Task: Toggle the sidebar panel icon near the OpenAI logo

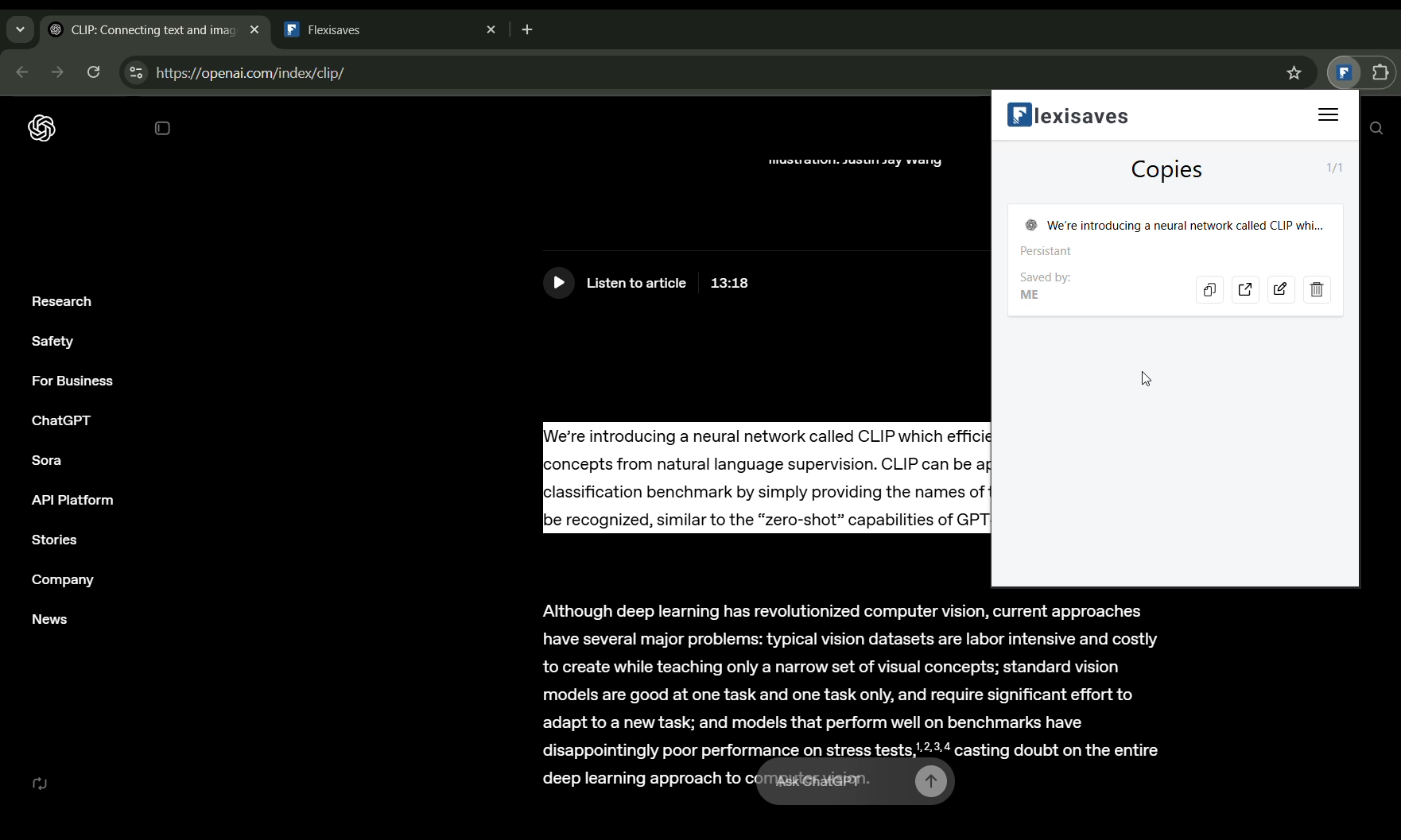Action: pyautogui.click(x=162, y=128)
